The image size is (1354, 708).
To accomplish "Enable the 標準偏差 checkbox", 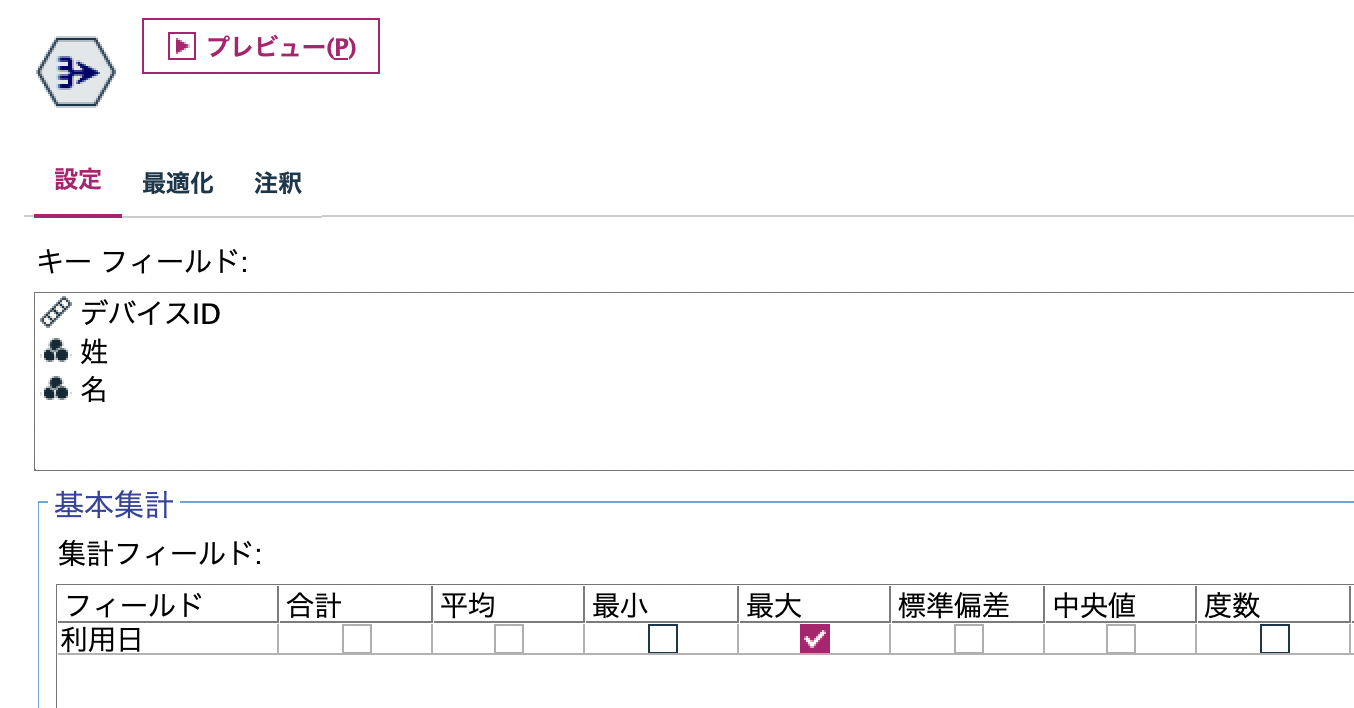I will (967, 637).
